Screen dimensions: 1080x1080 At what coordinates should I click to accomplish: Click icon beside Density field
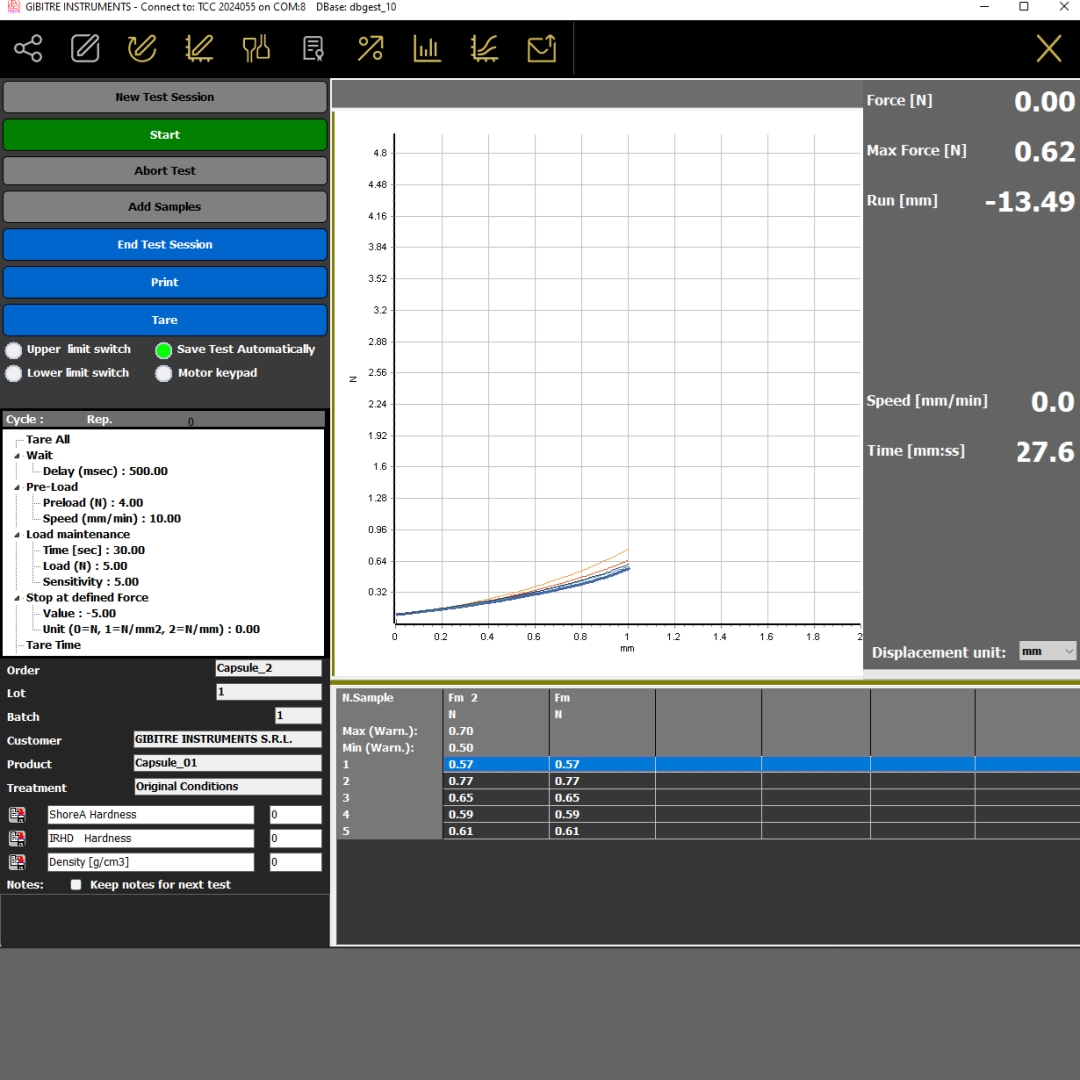point(17,862)
